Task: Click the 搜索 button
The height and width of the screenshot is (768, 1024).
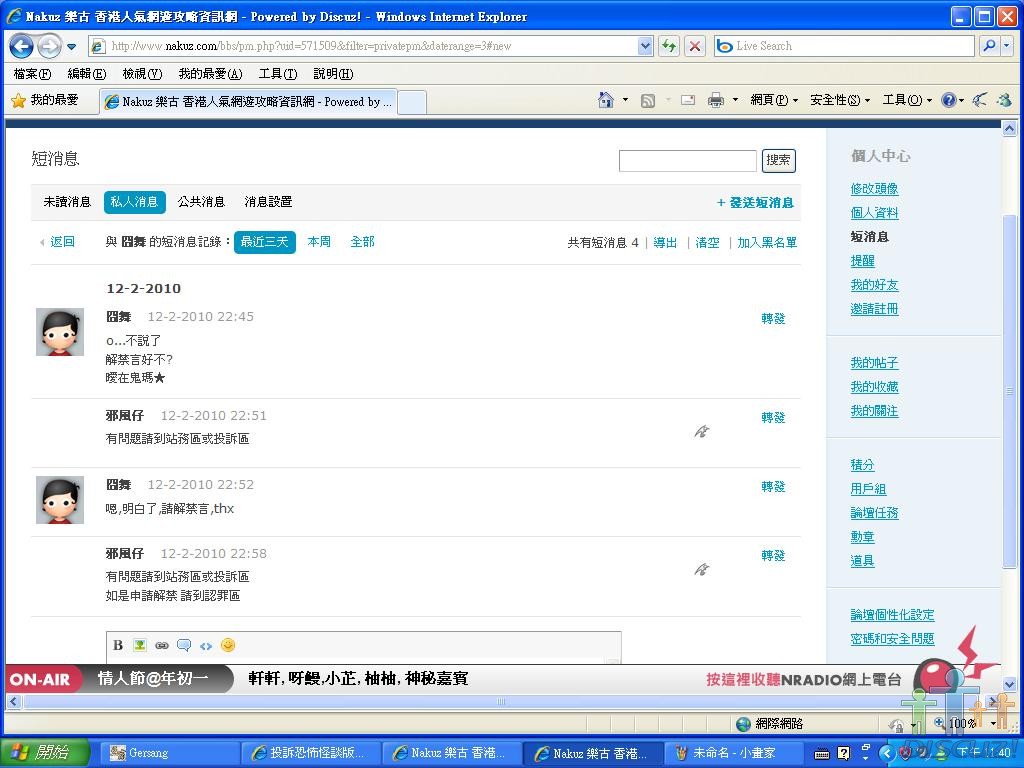Action: point(778,160)
